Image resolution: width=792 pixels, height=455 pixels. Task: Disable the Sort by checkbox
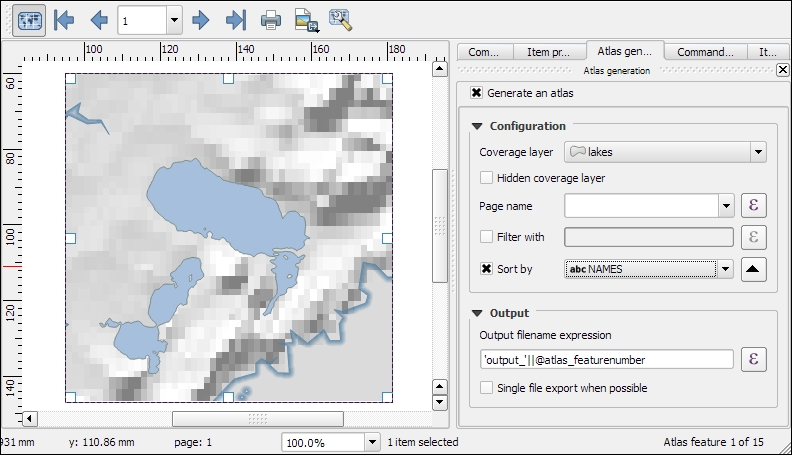point(486,269)
